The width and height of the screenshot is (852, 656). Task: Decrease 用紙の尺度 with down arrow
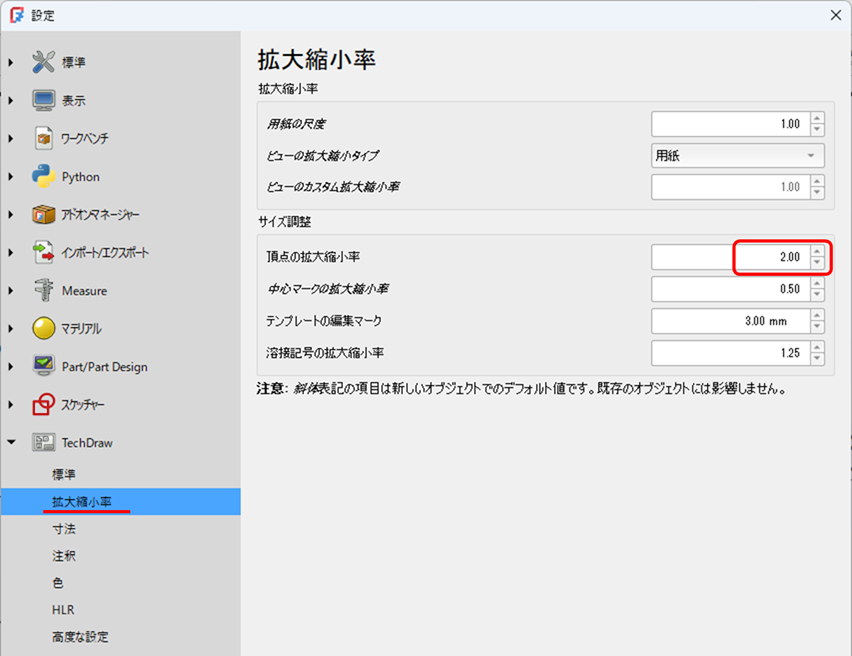(817, 130)
